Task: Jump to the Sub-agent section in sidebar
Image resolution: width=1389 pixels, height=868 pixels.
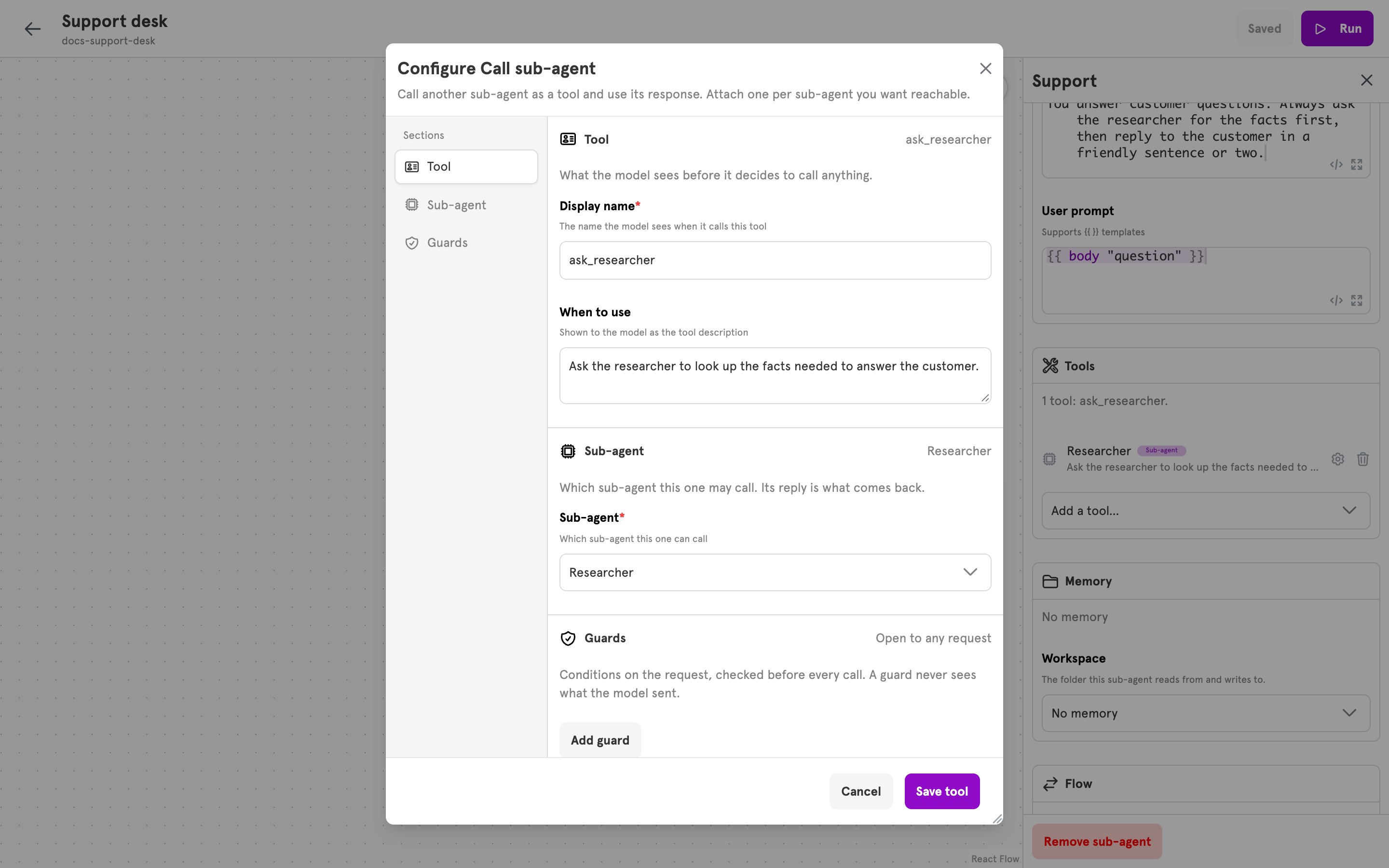Action: click(x=466, y=205)
